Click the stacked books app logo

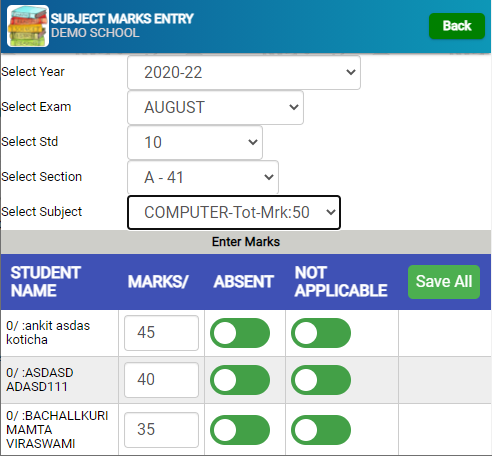[x=28, y=26]
